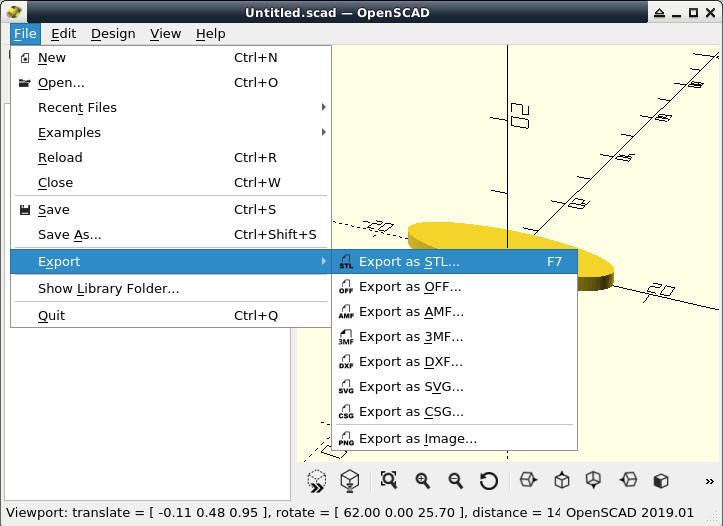The height and width of the screenshot is (526, 723).
Task: Select New in the File menu
Action: (x=171, y=58)
